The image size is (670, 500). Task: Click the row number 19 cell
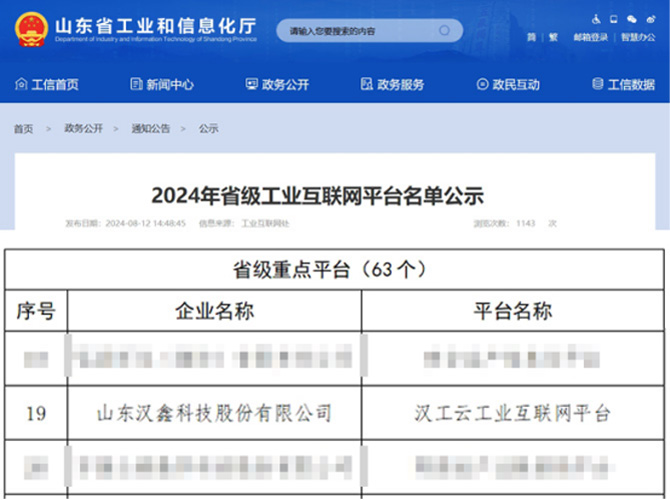pyautogui.click(x=36, y=413)
